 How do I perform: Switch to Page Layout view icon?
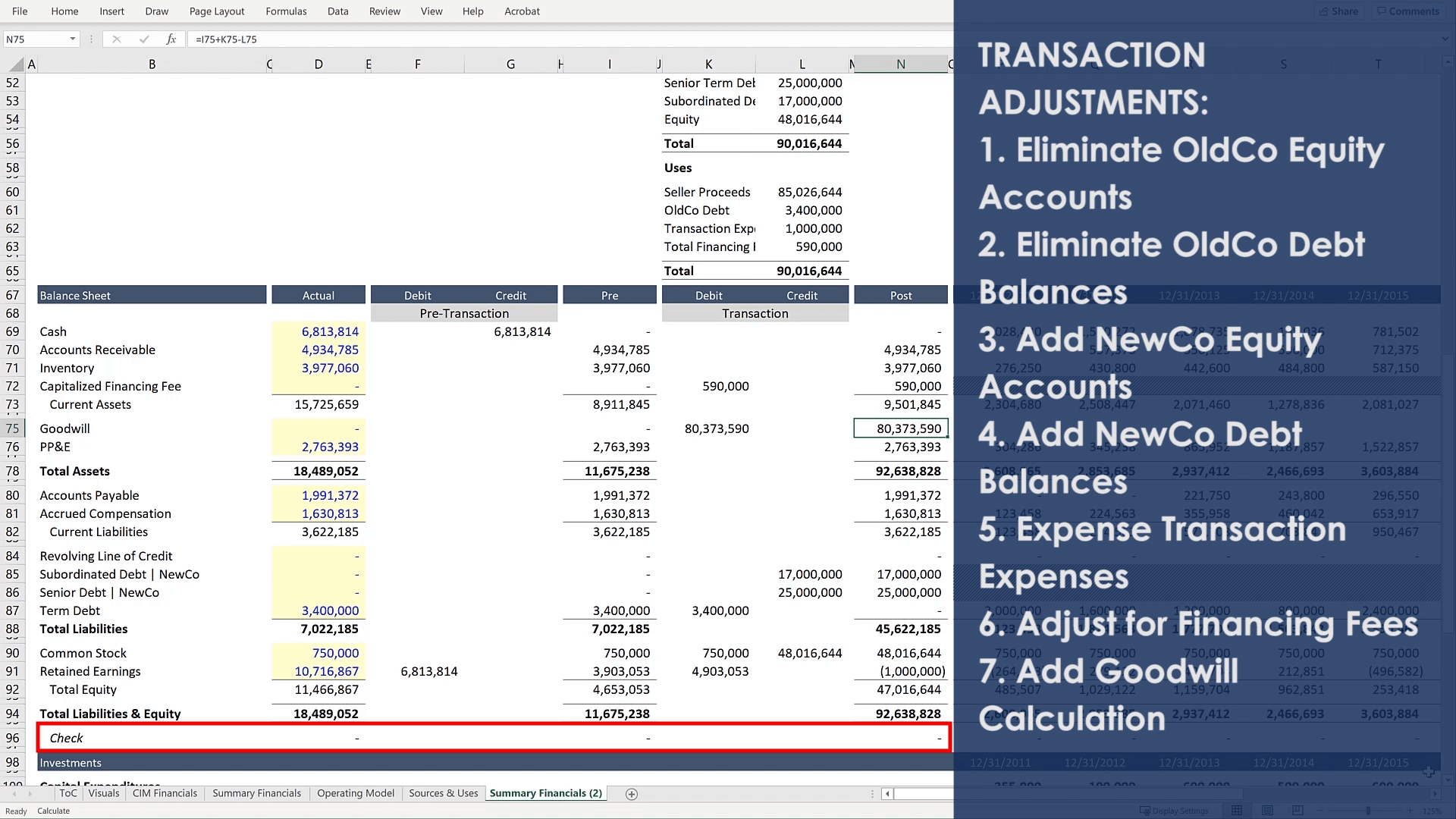click(1267, 811)
